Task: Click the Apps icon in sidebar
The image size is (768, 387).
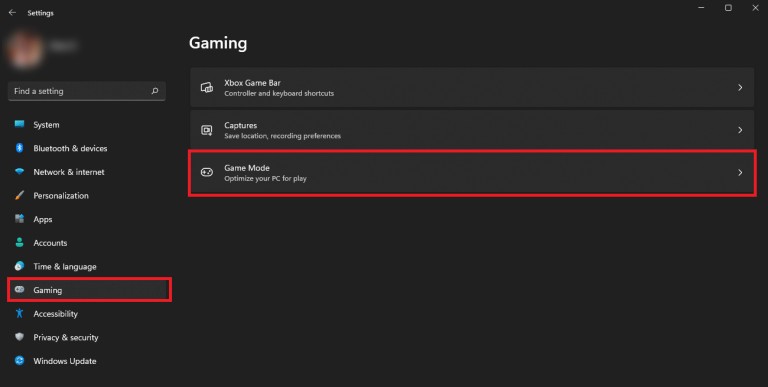Action: [x=20, y=219]
